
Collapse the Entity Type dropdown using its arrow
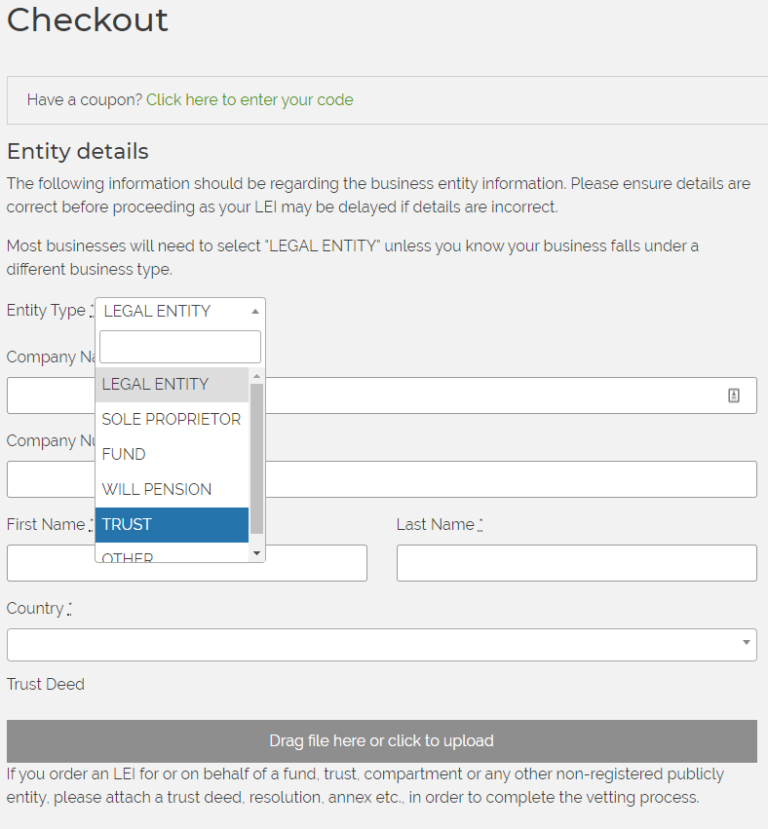[x=256, y=311]
